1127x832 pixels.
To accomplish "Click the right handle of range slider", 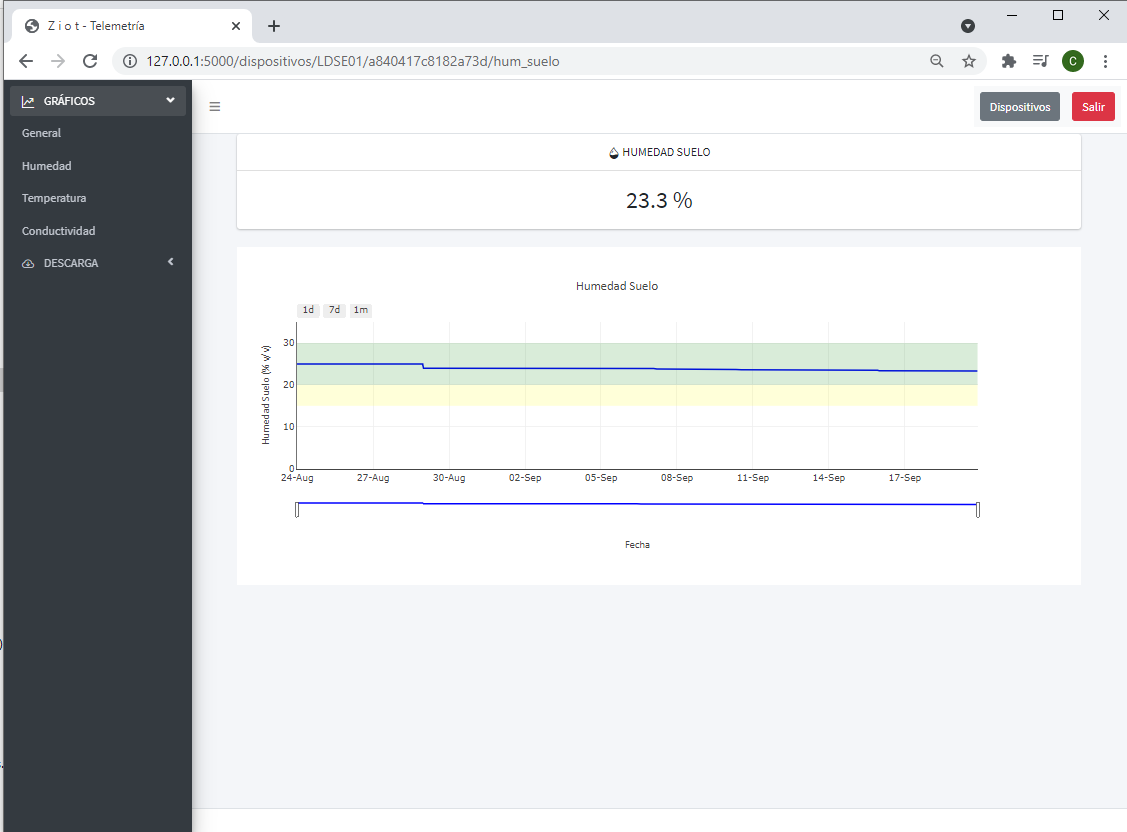I will 977,510.
